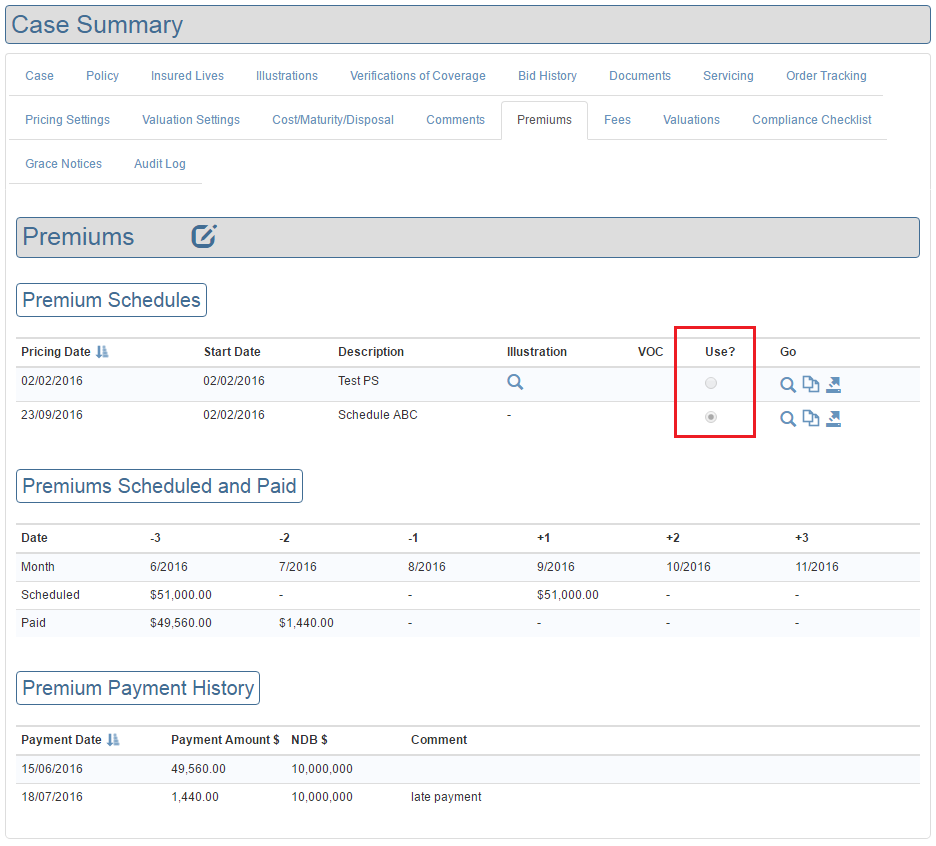Export the Test PS schedule
Screen dimensions: 936x846
click(833, 384)
